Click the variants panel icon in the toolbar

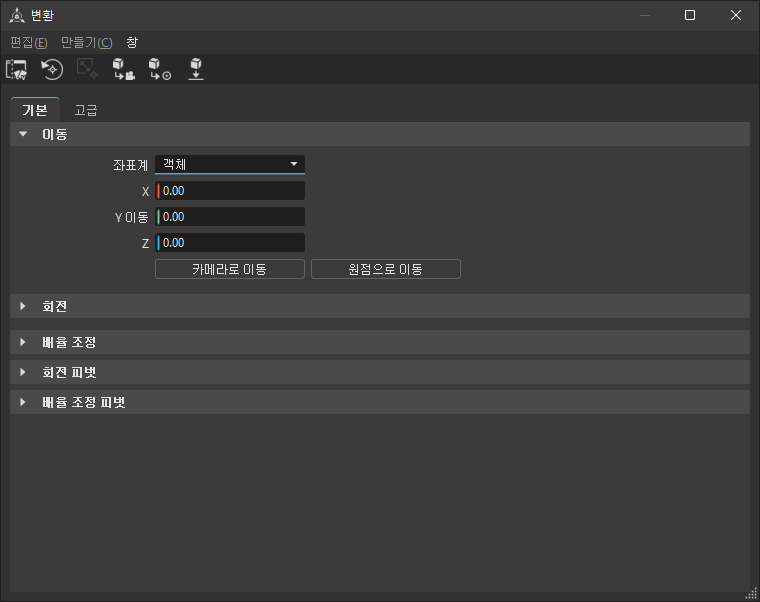[x=16, y=69]
